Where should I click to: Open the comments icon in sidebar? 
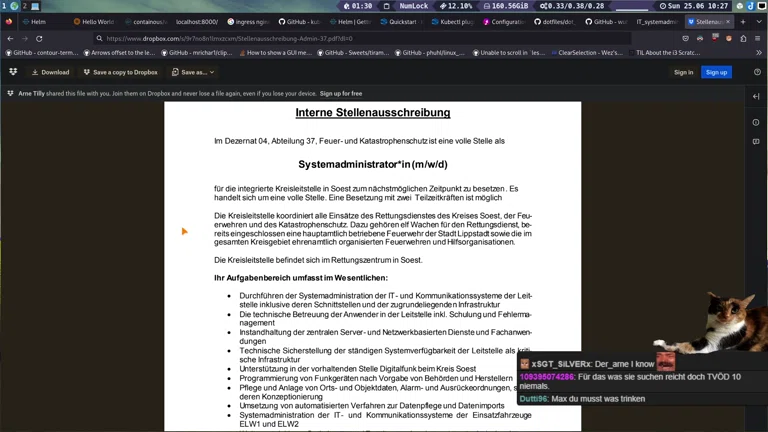click(x=756, y=142)
